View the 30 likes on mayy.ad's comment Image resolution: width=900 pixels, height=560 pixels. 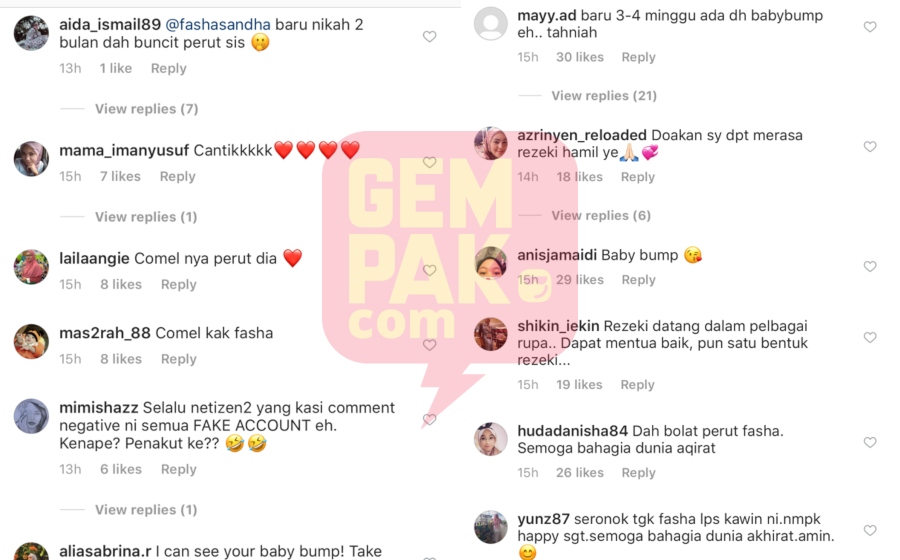[580, 57]
